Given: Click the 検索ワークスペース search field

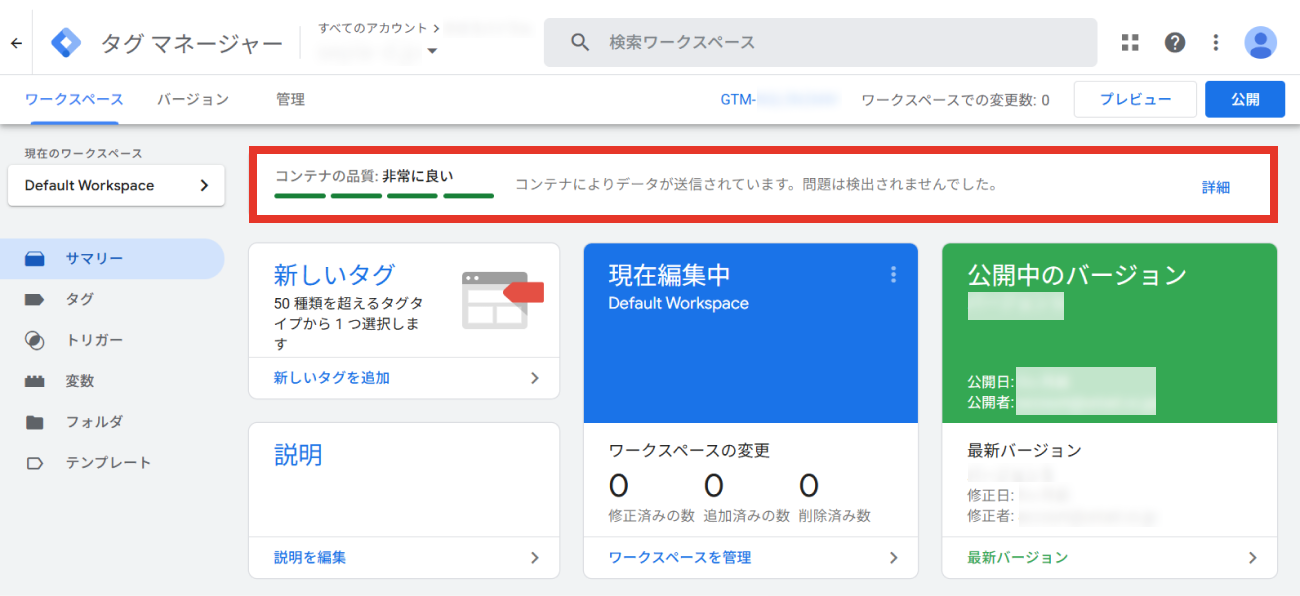Looking at the screenshot, I should click(x=820, y=42).
